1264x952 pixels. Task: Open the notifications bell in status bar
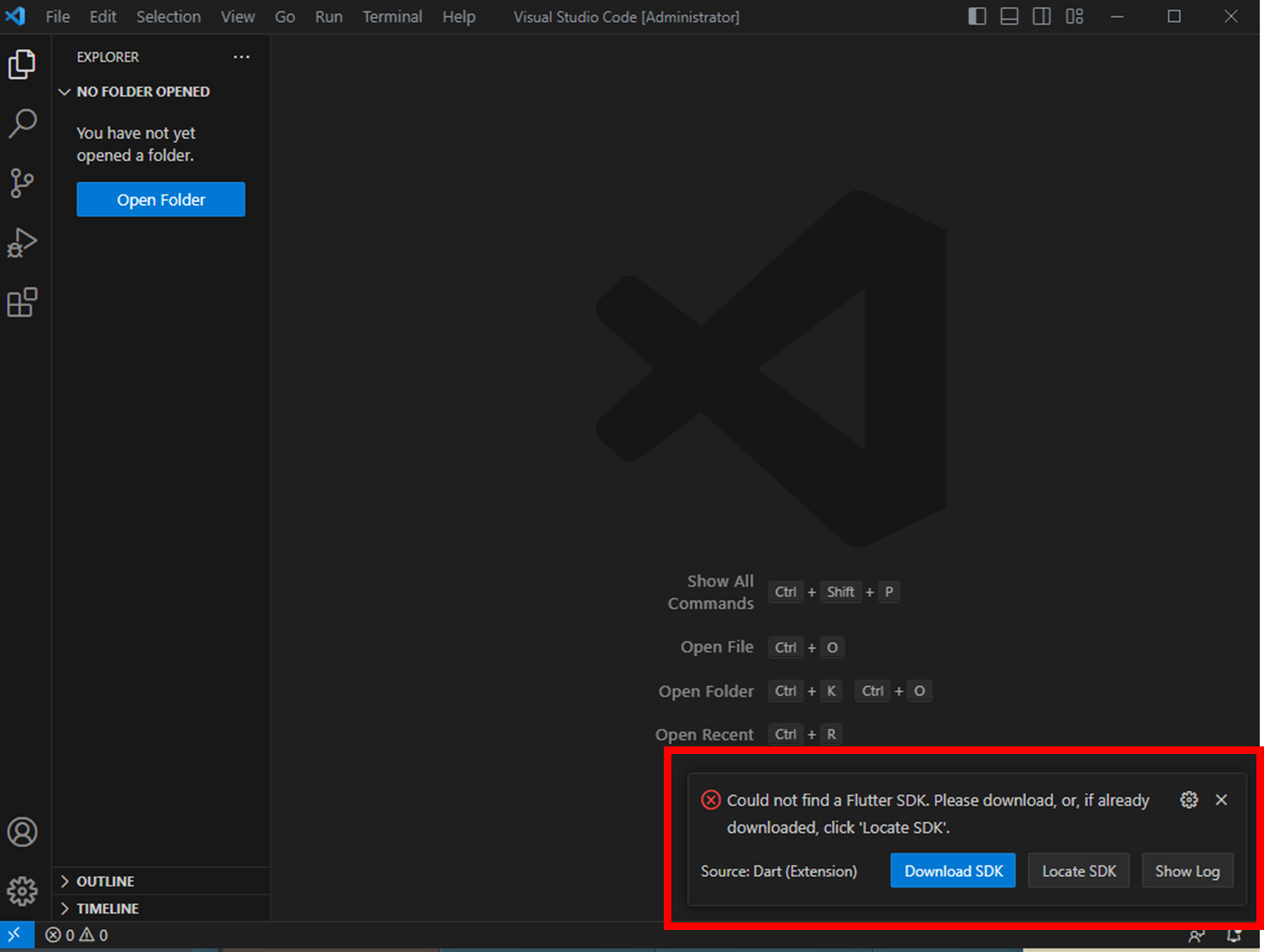tap(1234, 935)
